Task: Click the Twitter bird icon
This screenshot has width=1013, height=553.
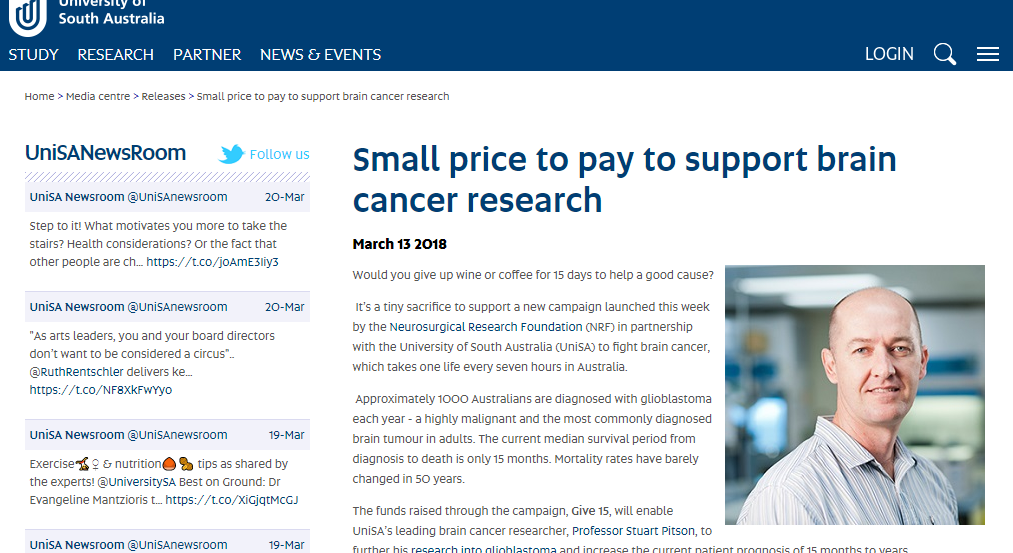Action: [x=231, y=154]
